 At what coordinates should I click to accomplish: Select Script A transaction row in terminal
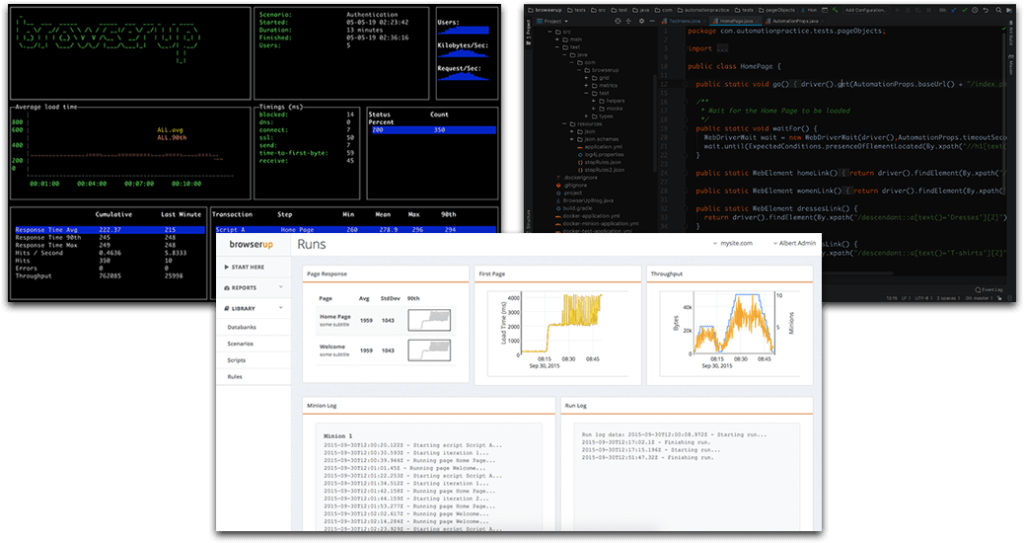pos(355,230)
